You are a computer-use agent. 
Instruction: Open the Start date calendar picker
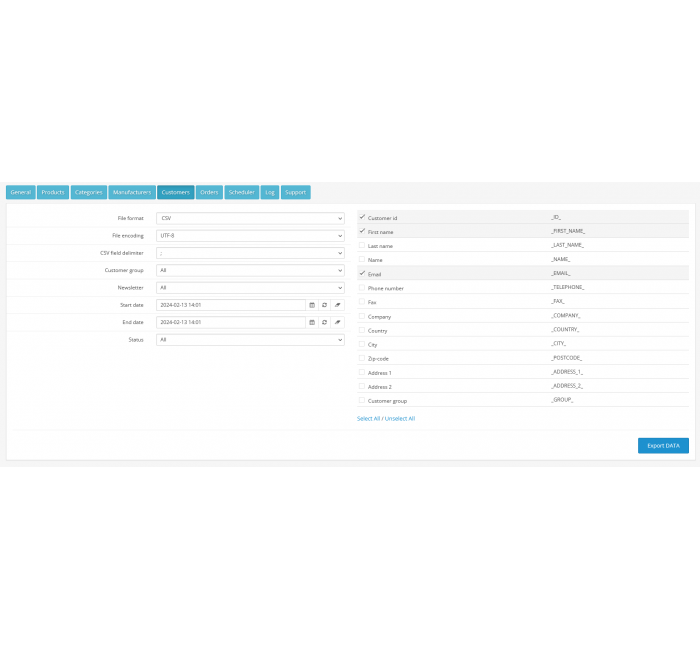312,305
